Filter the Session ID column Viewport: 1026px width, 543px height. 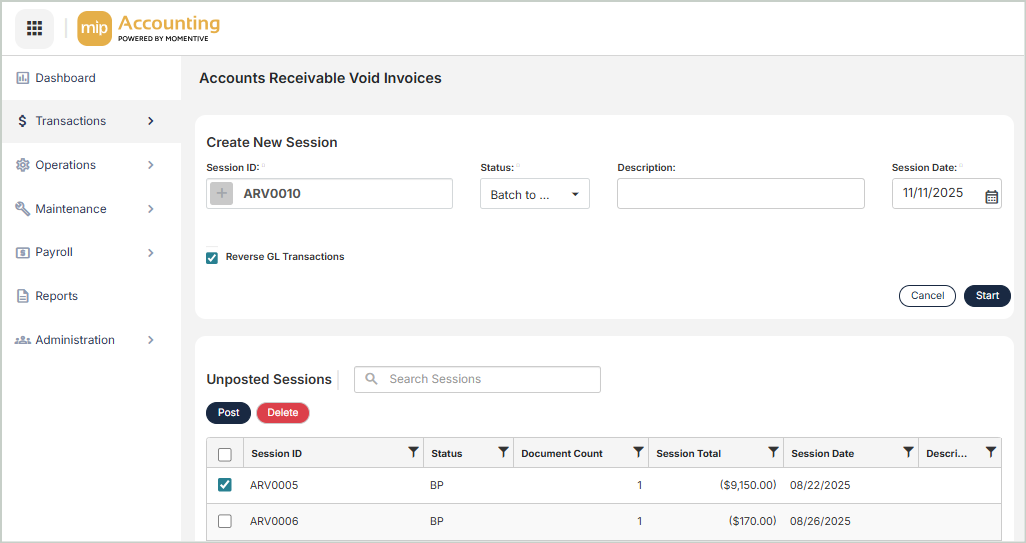tap(413, 453)
